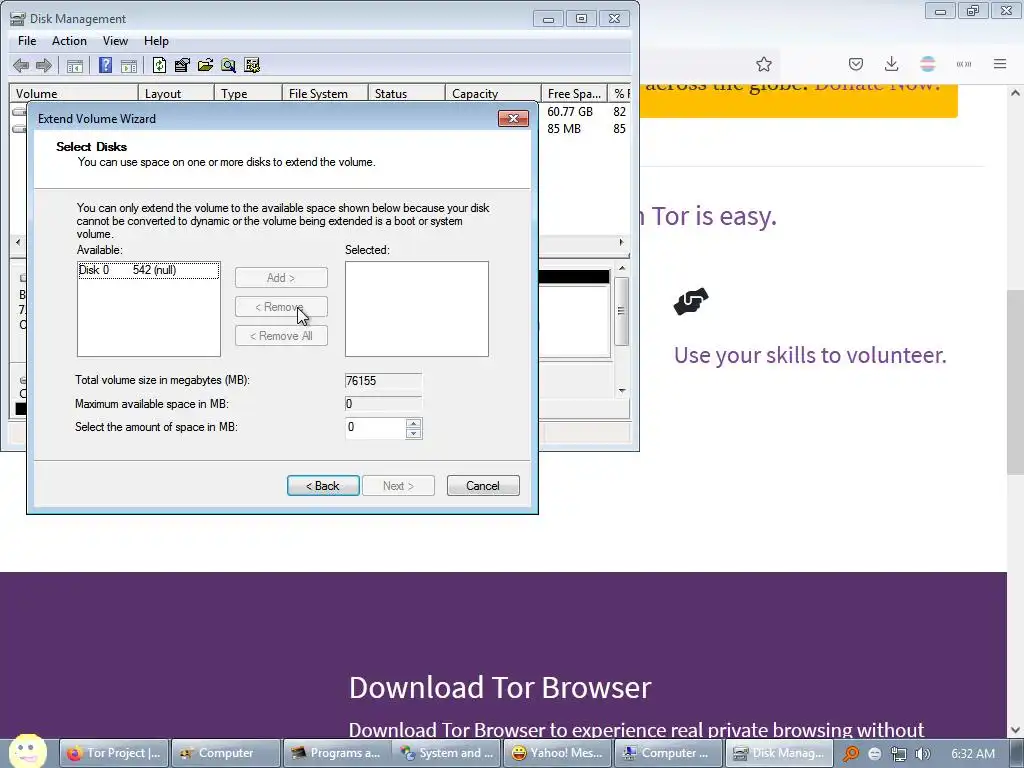
Task: Toggle the console tree pane toolbar icon
Action: point(75,65)
